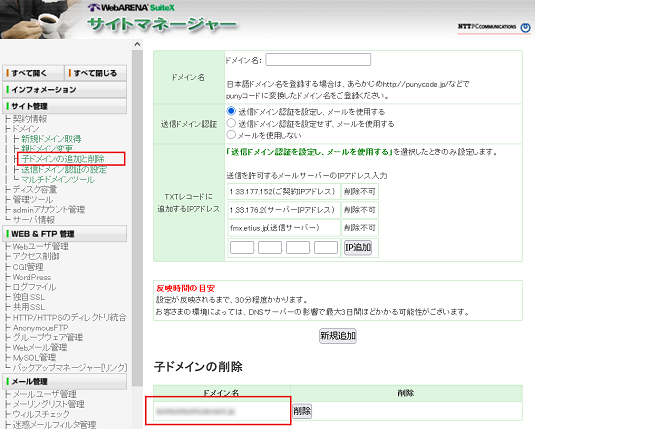The height and width of the screenshot is (429, 650).
Task: Open メーリングリスト管理 in the sidebar
Action: pyautogui.click(x=49, y=404)
